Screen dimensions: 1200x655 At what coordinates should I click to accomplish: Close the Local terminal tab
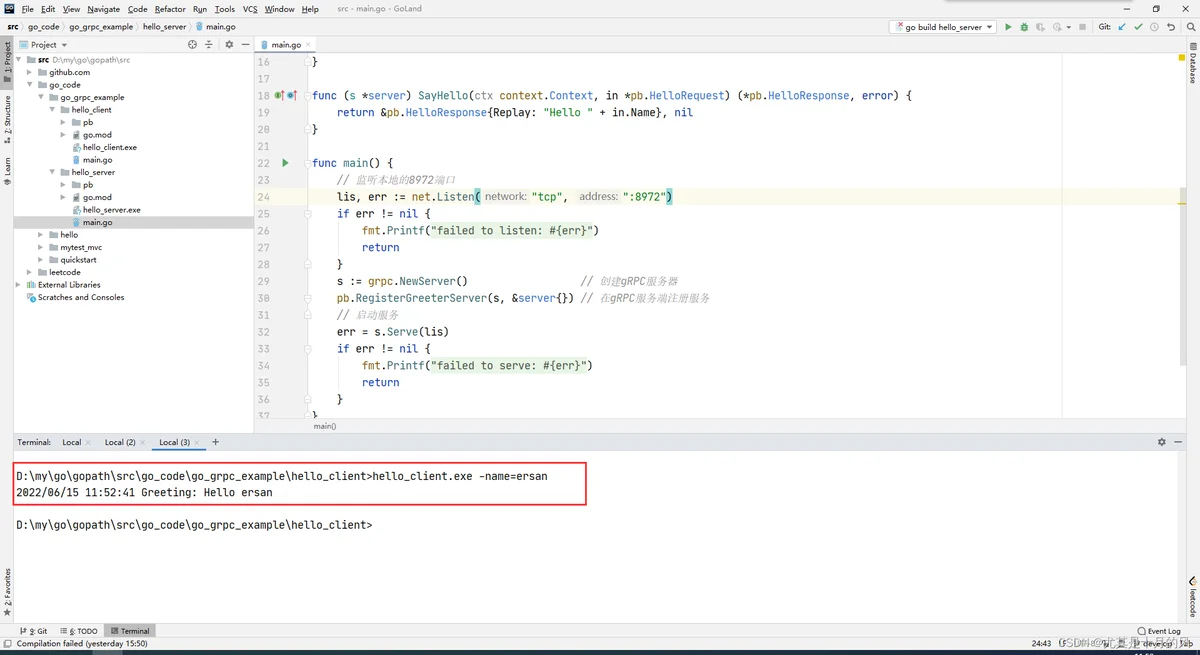coord(88,442)
